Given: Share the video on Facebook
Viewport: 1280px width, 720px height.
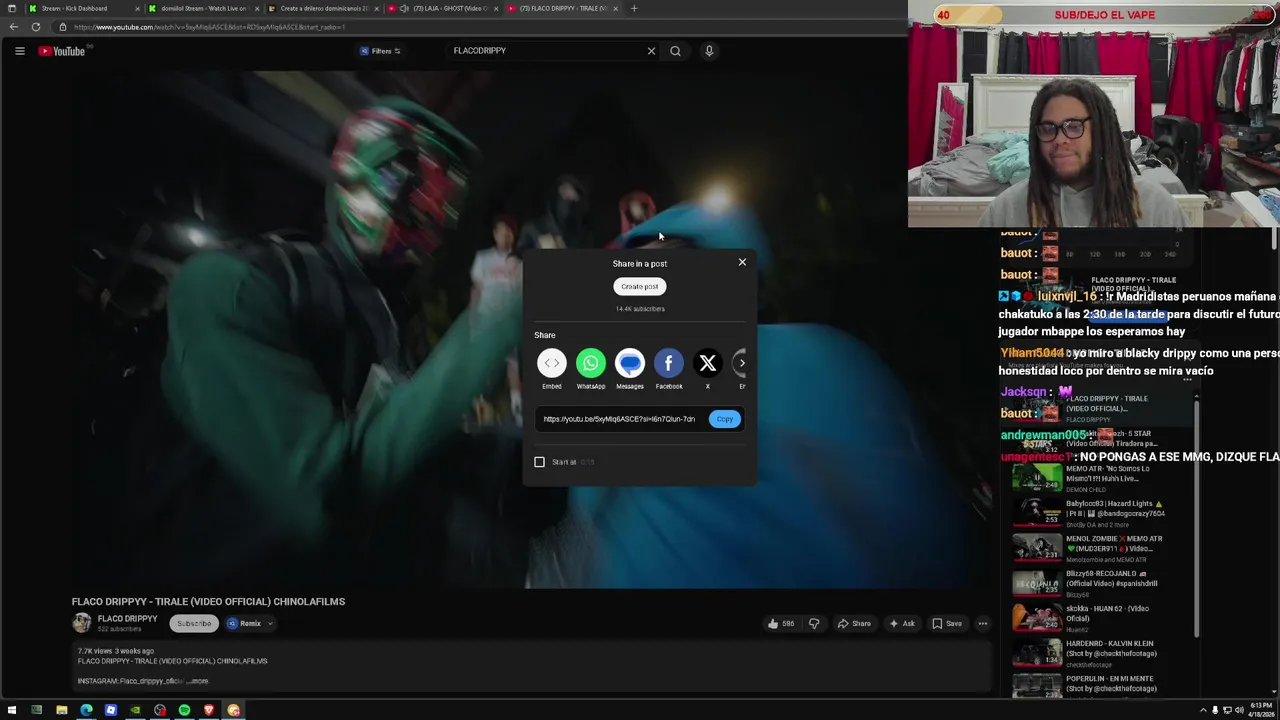Looking at the screenshot, I should point(669,363).
